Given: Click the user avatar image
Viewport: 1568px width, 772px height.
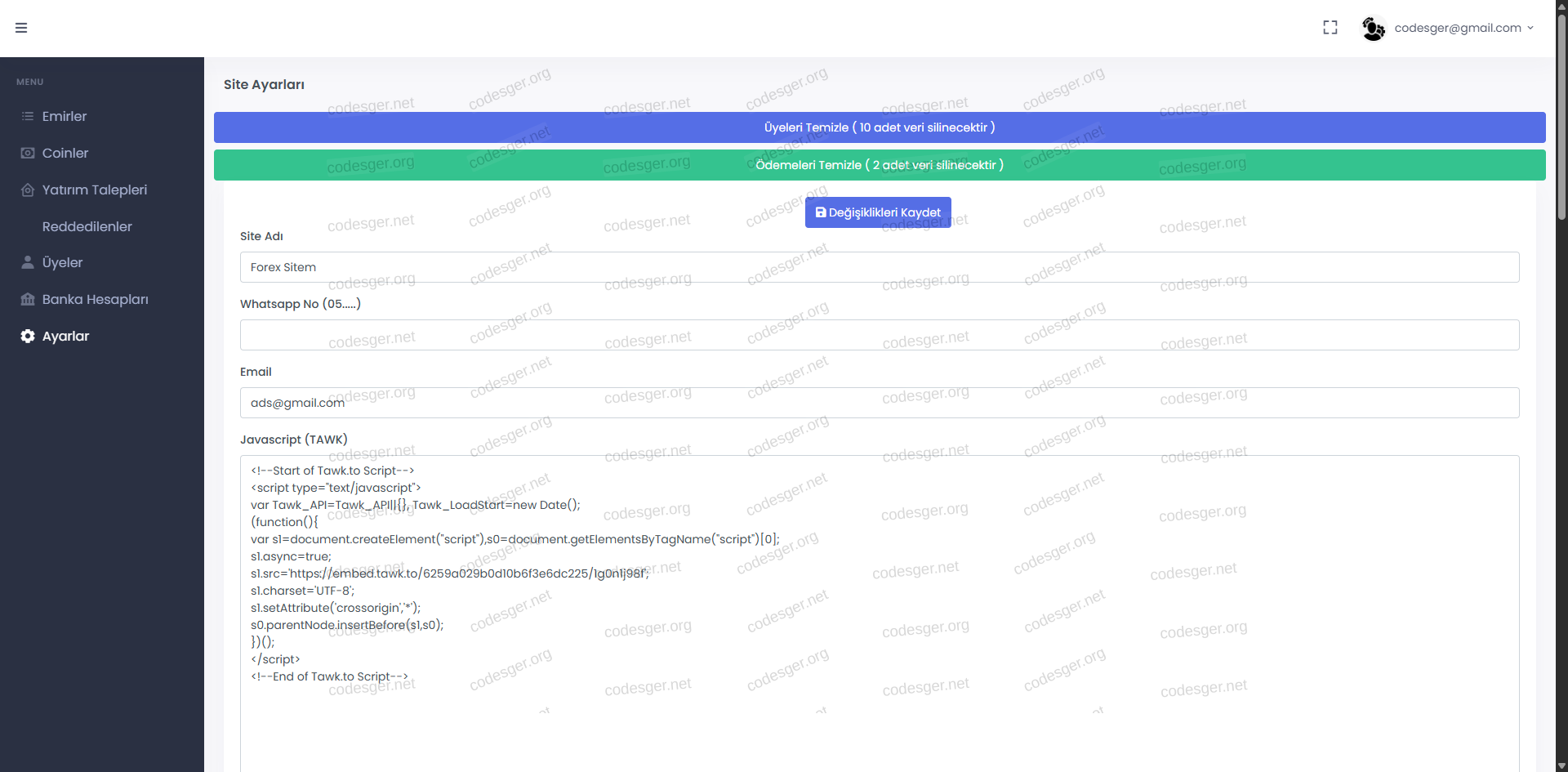Looking at the screenshot, I should [1373, 29].
